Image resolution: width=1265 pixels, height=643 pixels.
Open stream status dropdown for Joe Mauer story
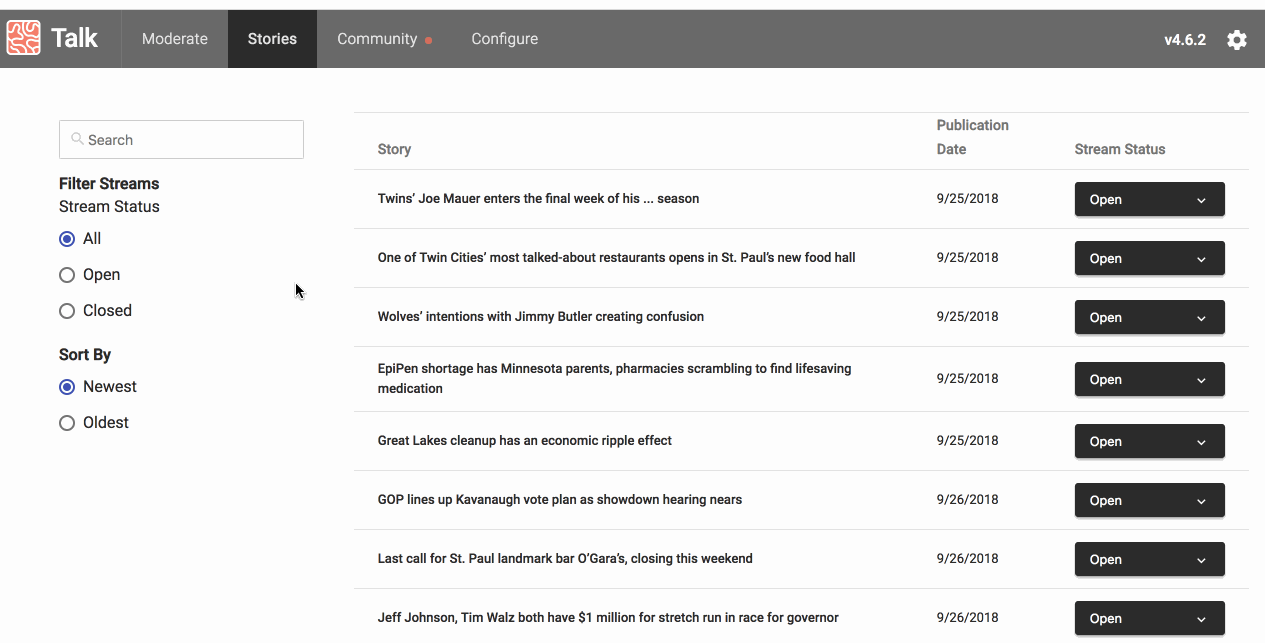pyautogui.click(x=1149, y=199)
